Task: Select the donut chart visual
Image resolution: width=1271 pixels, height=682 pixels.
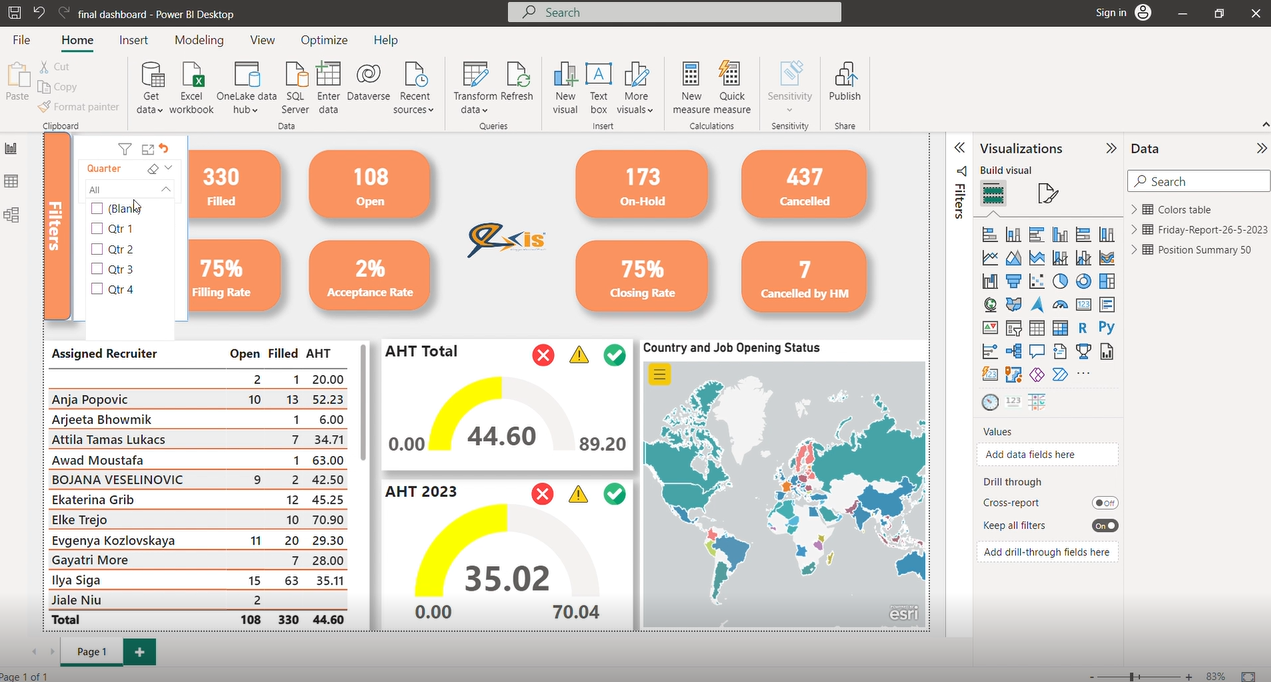Action: coord(1083,281)
